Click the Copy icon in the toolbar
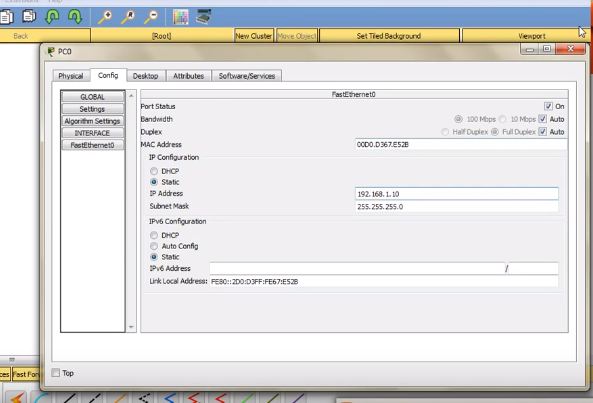 click(6, 17)
